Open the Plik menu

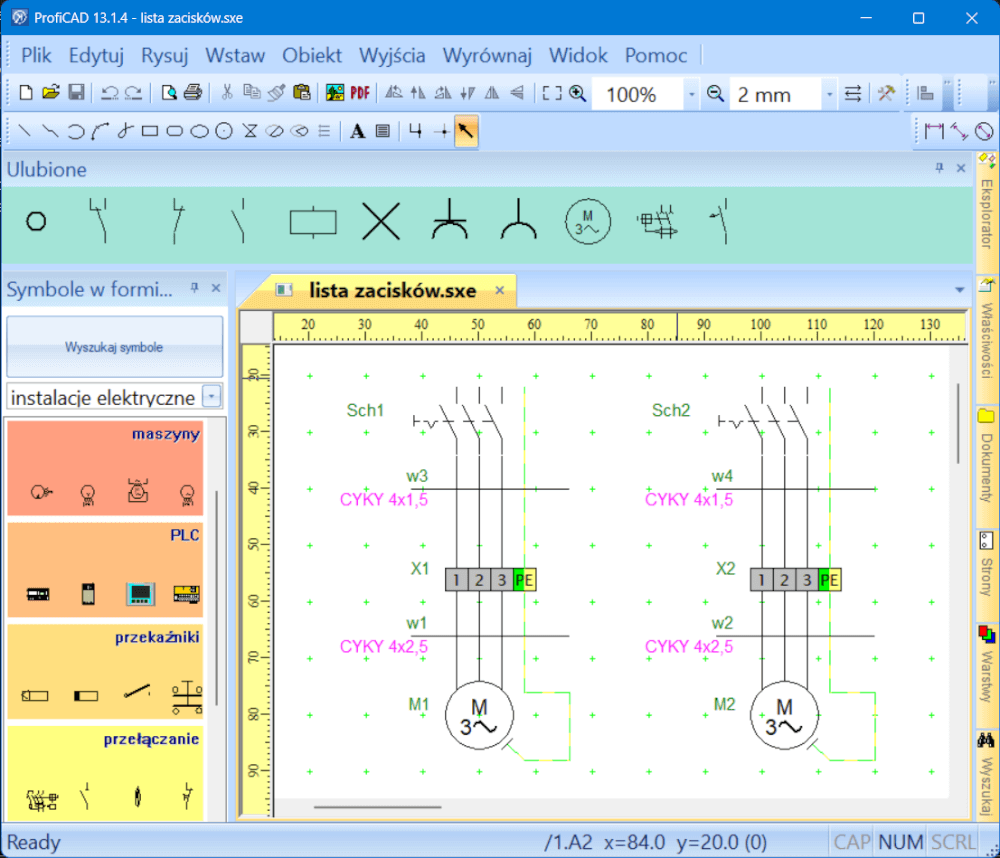coord(36,55)
